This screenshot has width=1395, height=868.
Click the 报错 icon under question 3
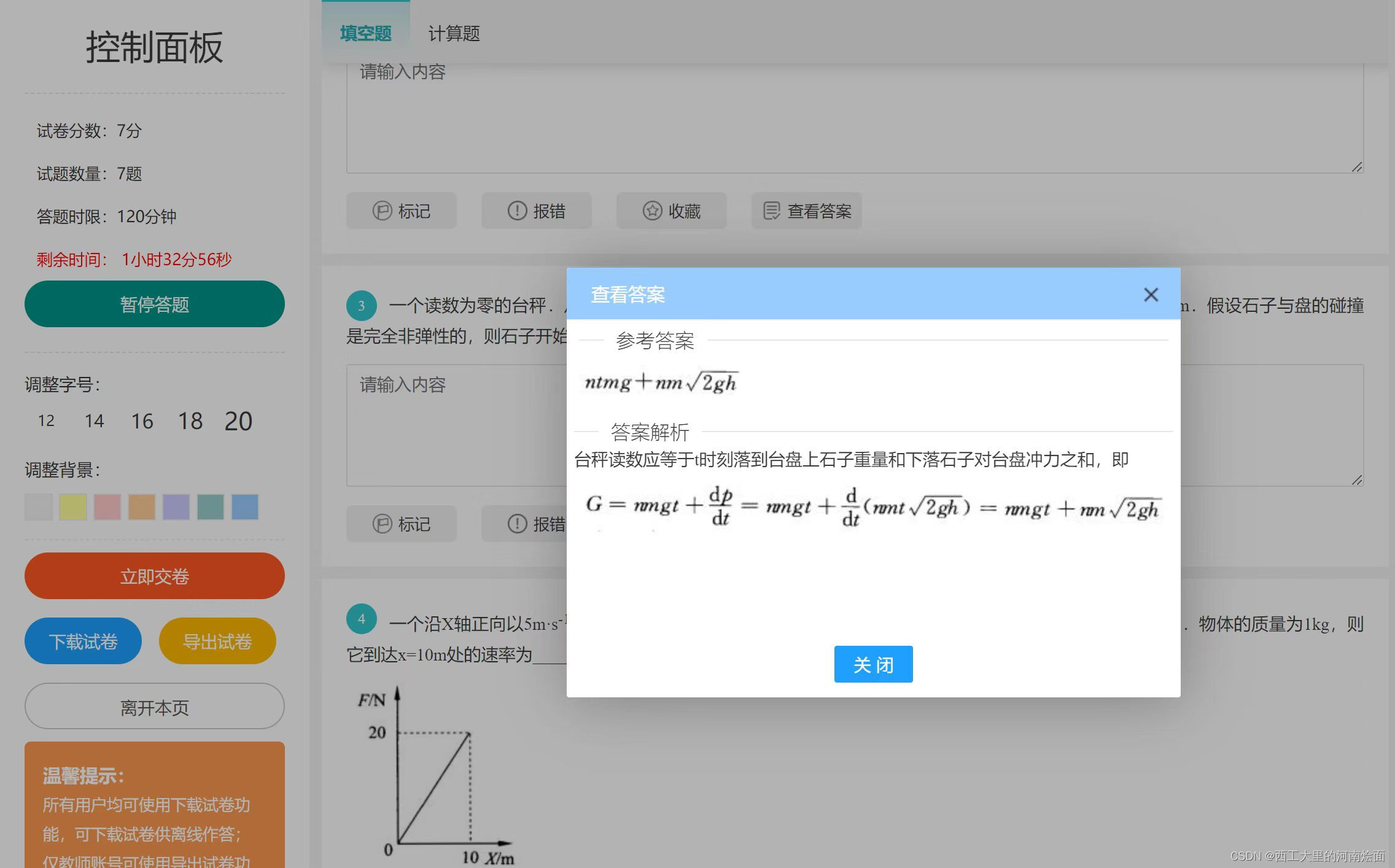coord(517,524)
